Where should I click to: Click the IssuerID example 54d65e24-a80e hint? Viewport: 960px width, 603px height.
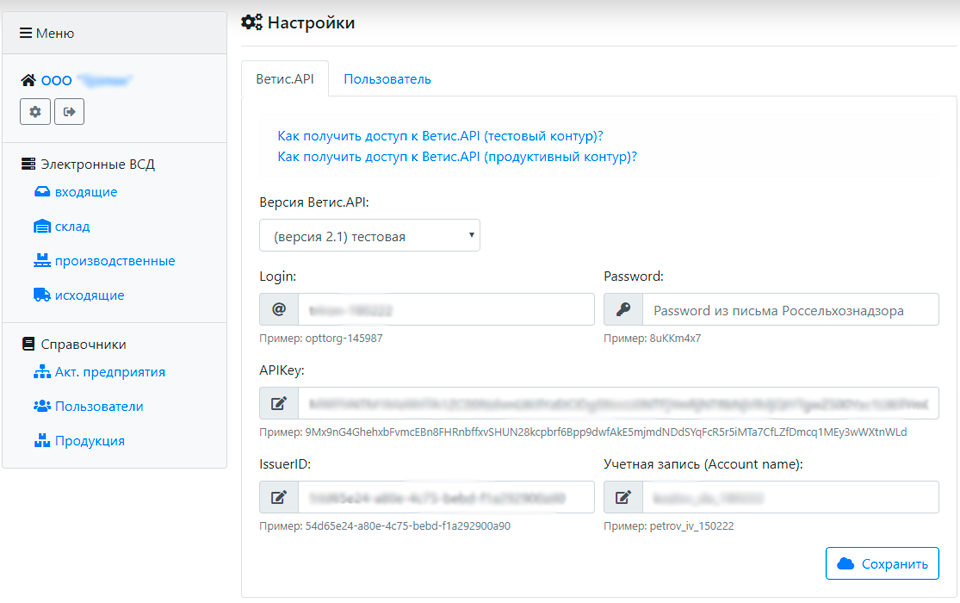(384, 526)
